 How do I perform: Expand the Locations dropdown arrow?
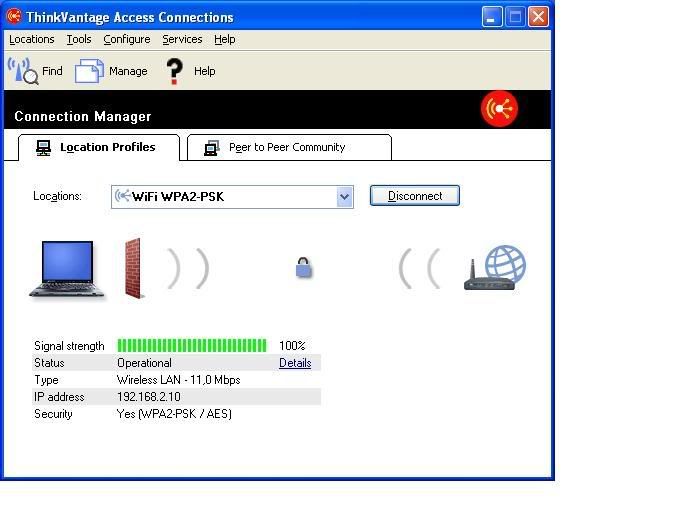pos(344,196)
